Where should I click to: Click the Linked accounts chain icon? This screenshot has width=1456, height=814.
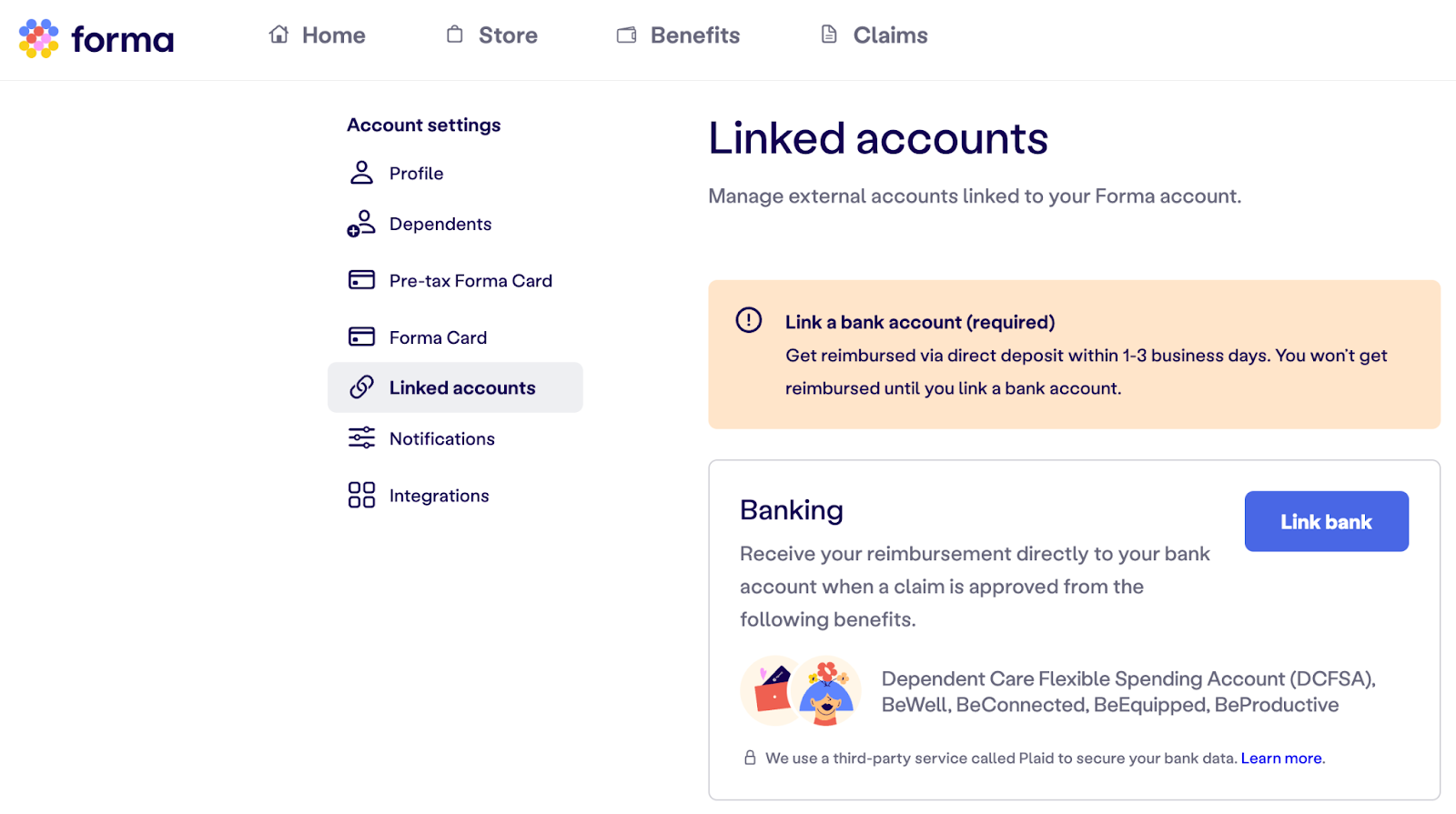click(x=361, y=387)
